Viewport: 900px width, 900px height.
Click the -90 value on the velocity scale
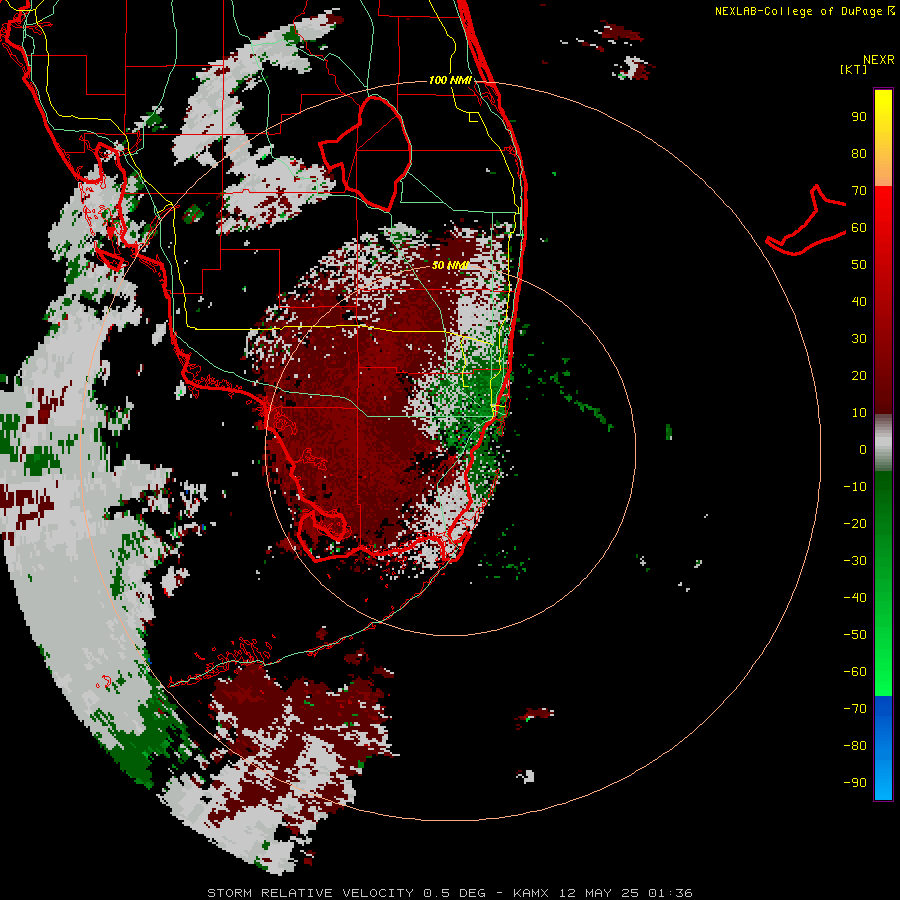855,783
